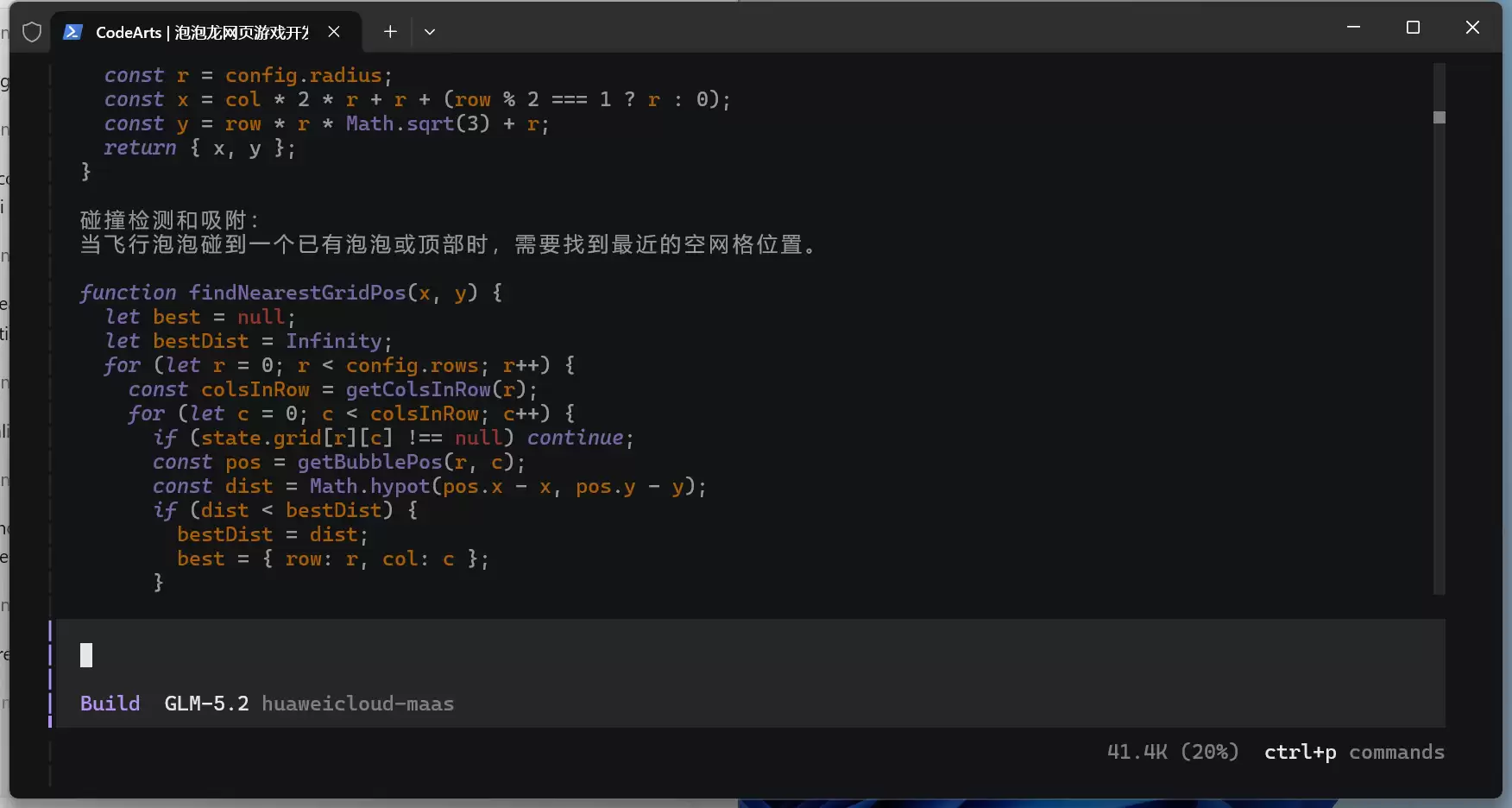Click the 'best = { row: r, col: c };' line
The width and height of the screenshot is (1512, 808).
point(333,559)
